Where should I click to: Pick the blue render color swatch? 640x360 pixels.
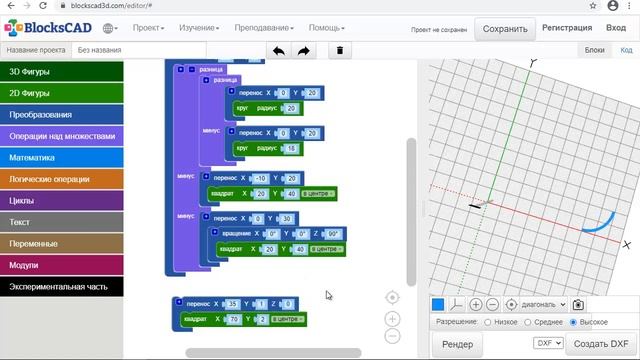click(x=438, y=304)
